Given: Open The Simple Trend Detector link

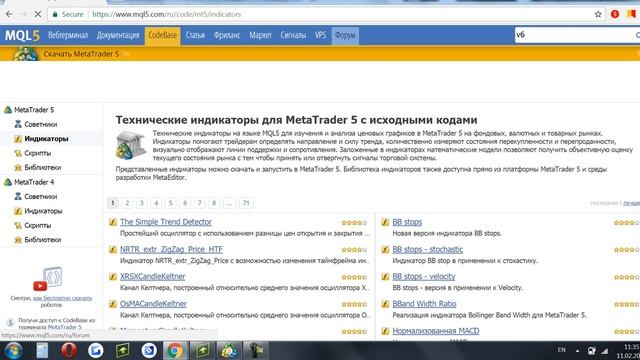Looking at the screenshot, I should tap(166, 222).
